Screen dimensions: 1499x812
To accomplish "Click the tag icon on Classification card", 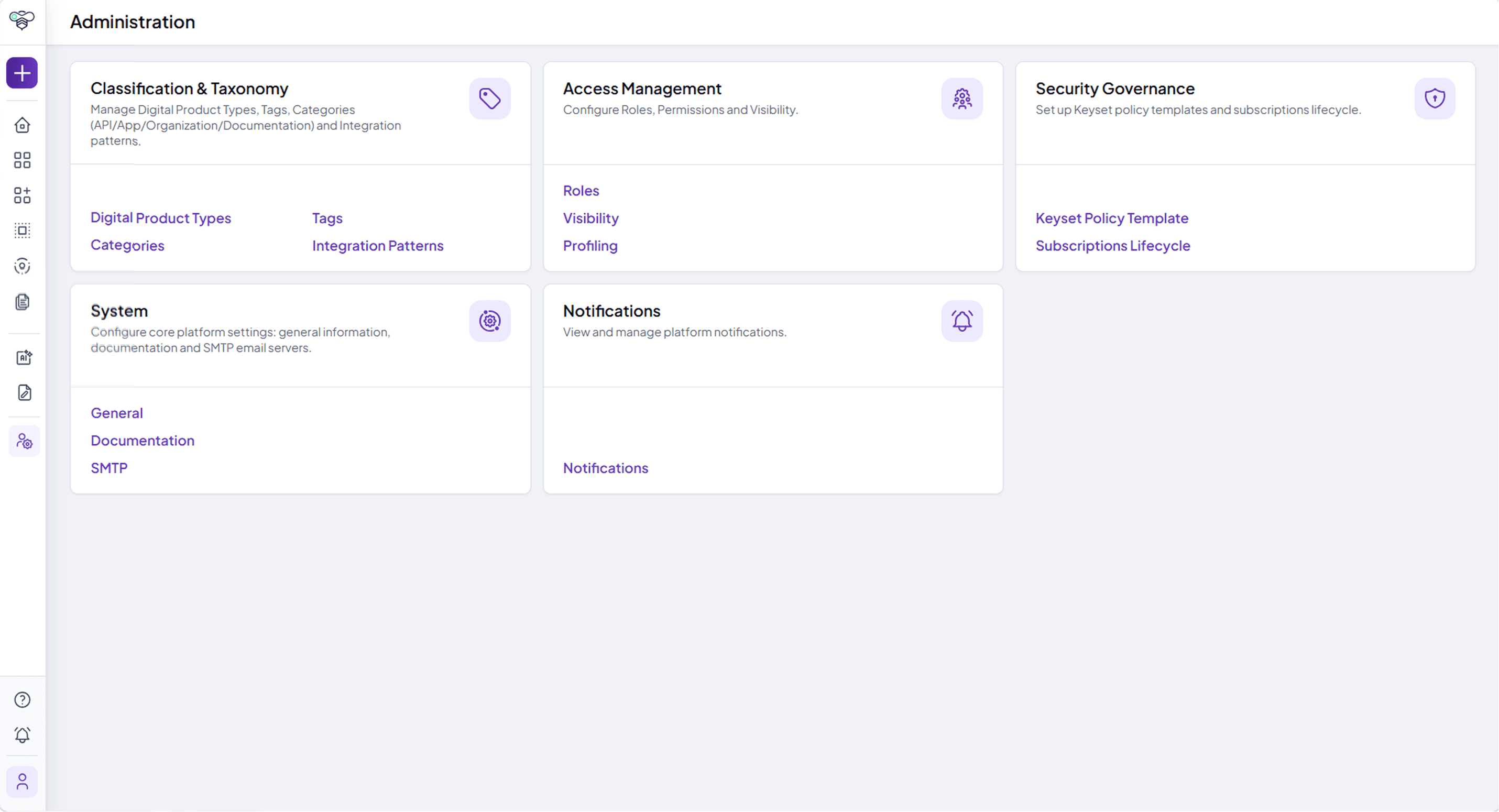I will [x=490, y=98].
